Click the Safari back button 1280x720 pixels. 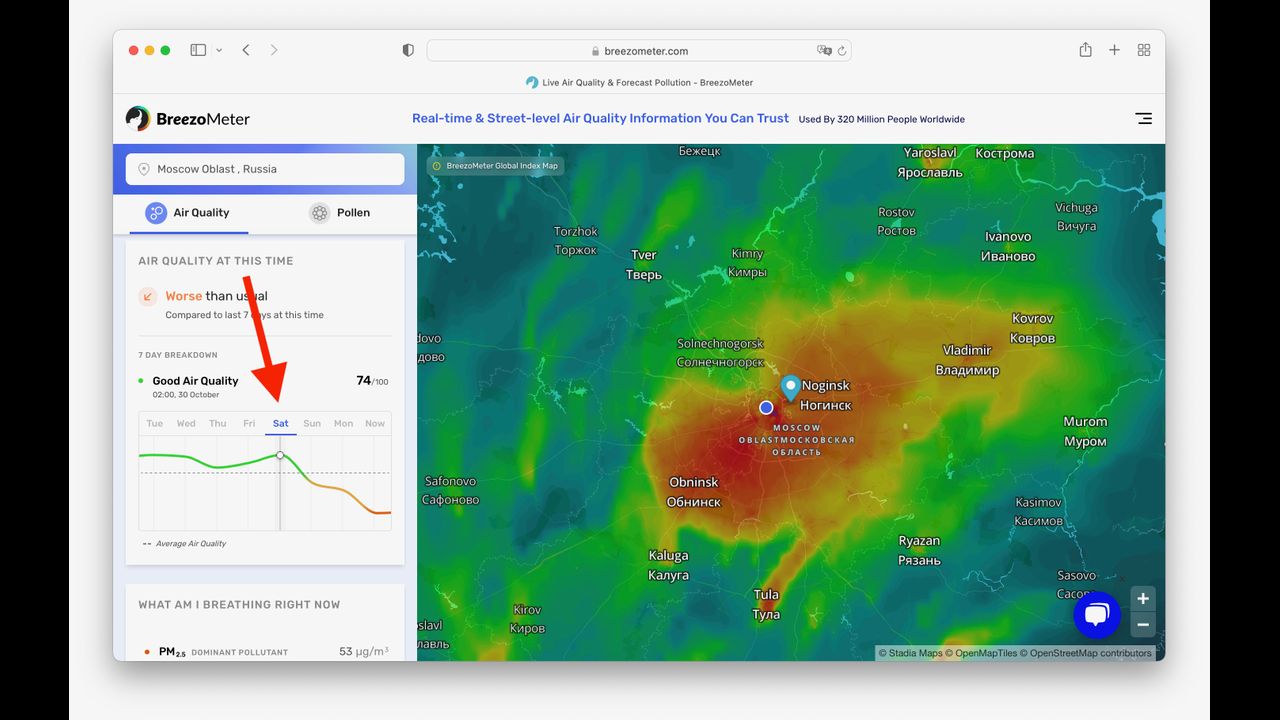pos(246,50)
